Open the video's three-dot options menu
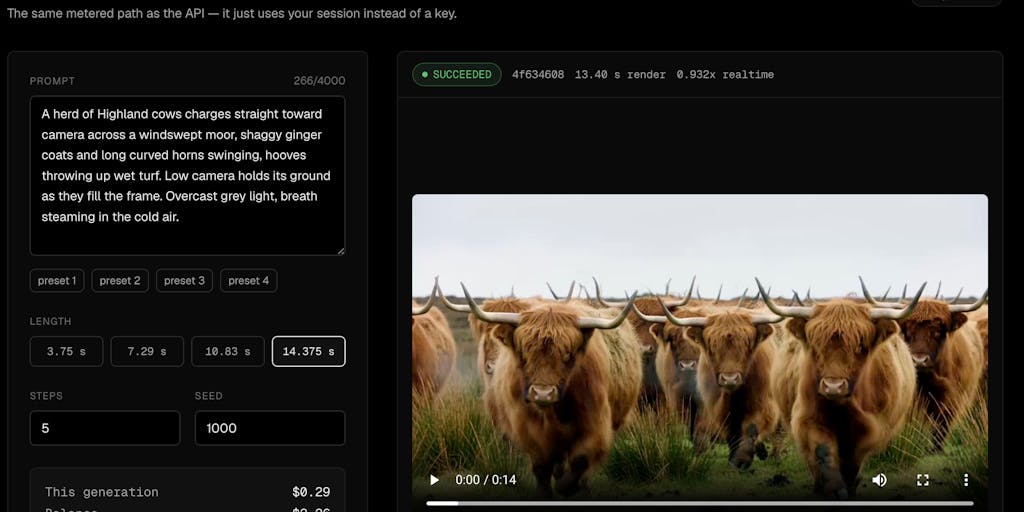The width and height of the screenshot is (1024, 512). pyautogui.click(x=966, y=480)
